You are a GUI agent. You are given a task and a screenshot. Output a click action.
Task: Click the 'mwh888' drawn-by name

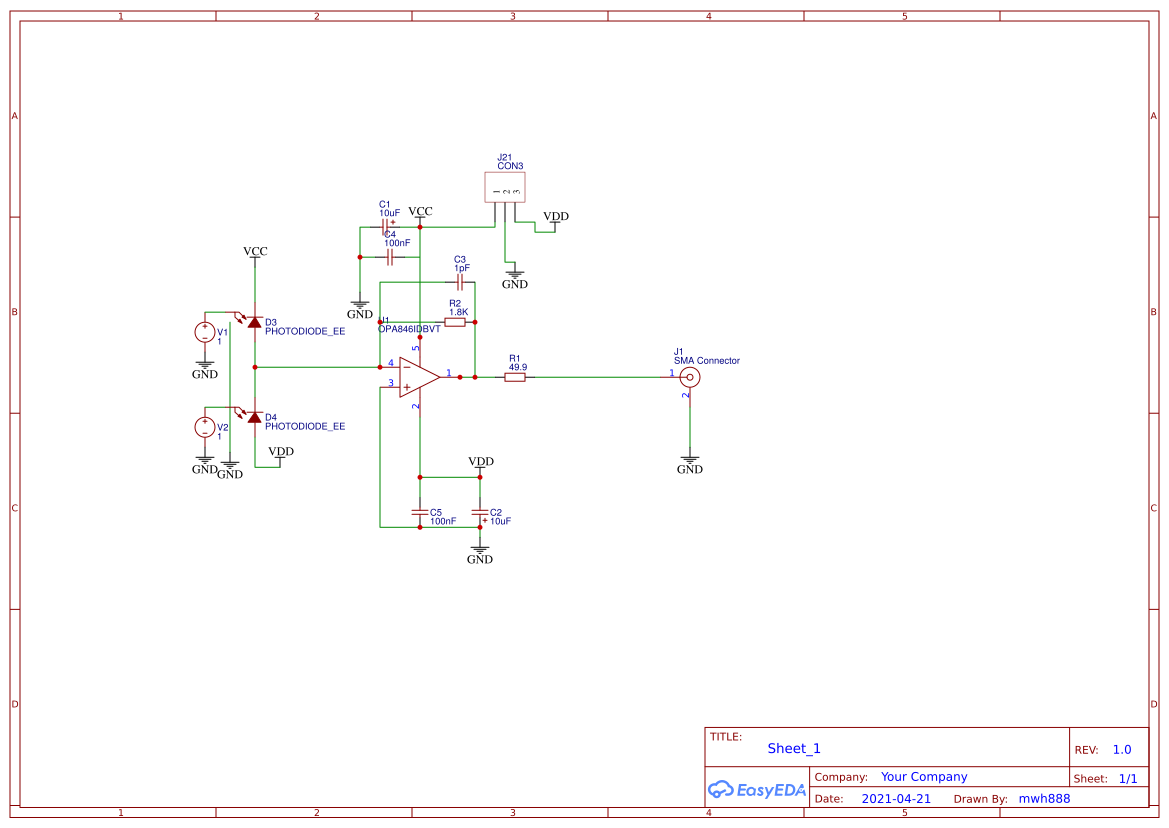1044,799
